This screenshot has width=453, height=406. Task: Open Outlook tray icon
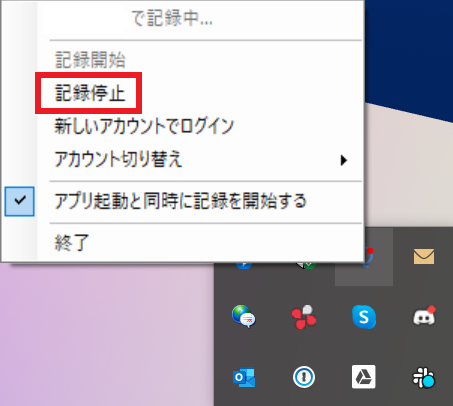tap(244, 377)
